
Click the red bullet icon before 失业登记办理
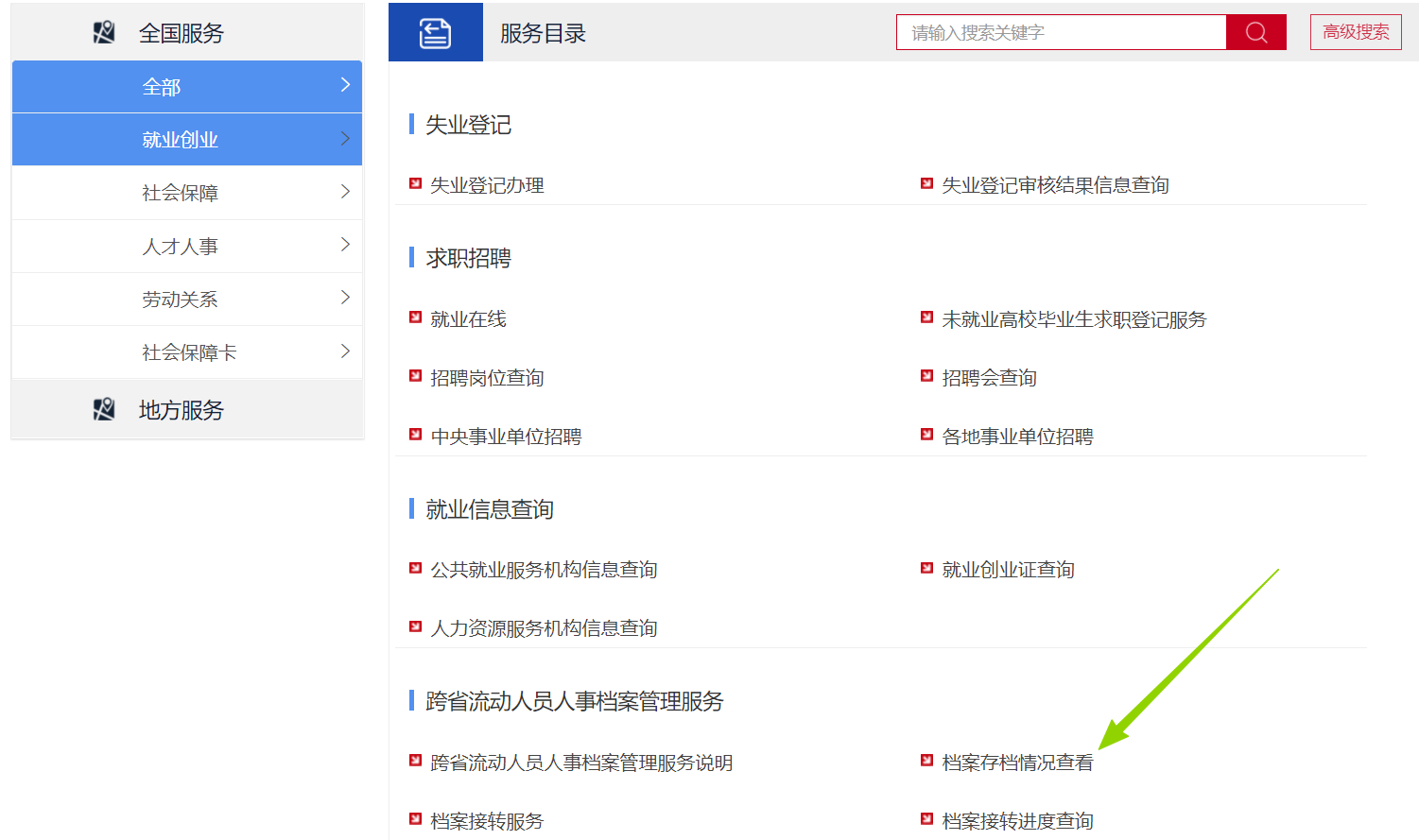coord(415,184)
